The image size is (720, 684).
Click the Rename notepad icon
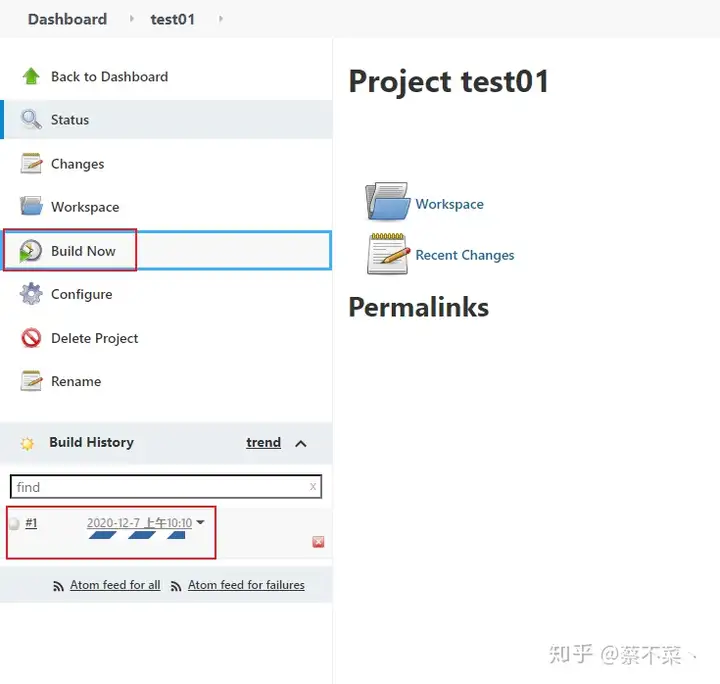(x=31, y=381)
